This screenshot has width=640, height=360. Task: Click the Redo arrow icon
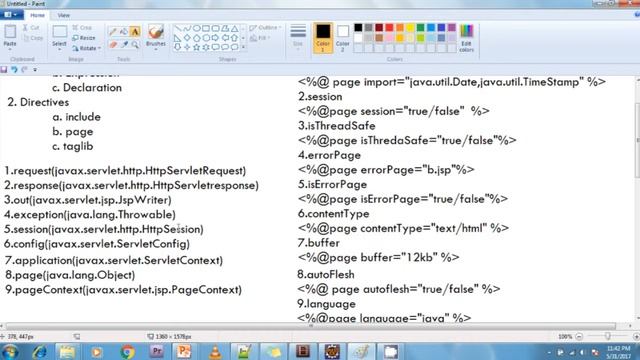click(x=24, y=70)
